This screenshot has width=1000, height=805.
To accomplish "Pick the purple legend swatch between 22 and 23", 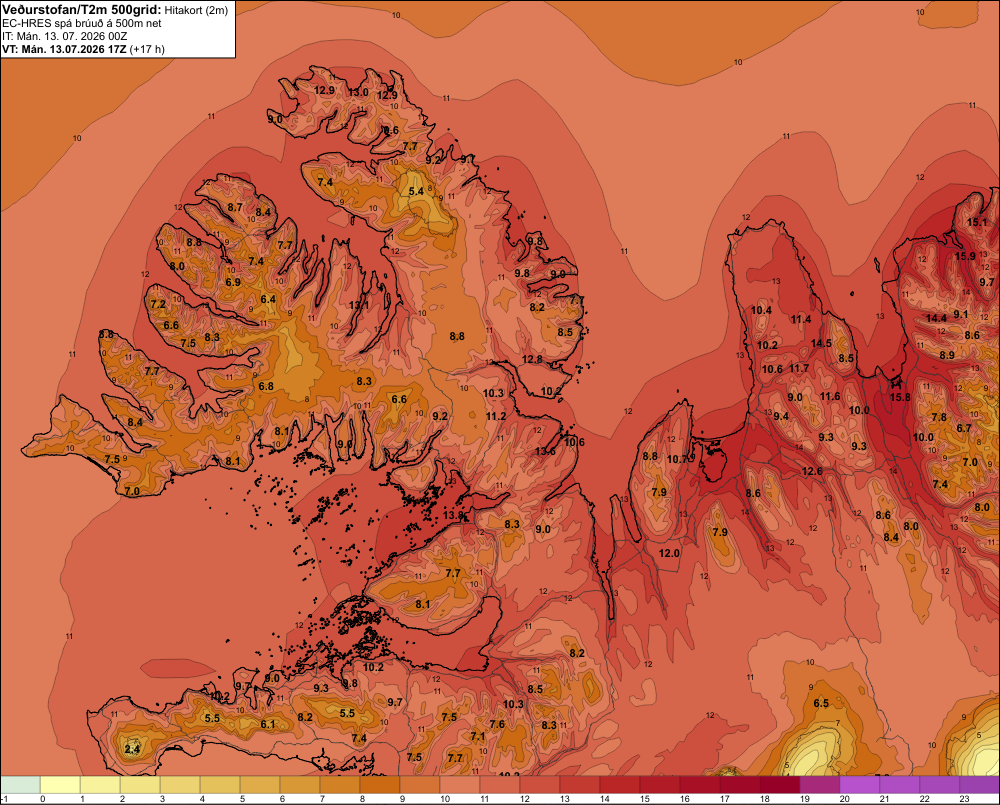I will pyautogui.click(x=939, y=785).
